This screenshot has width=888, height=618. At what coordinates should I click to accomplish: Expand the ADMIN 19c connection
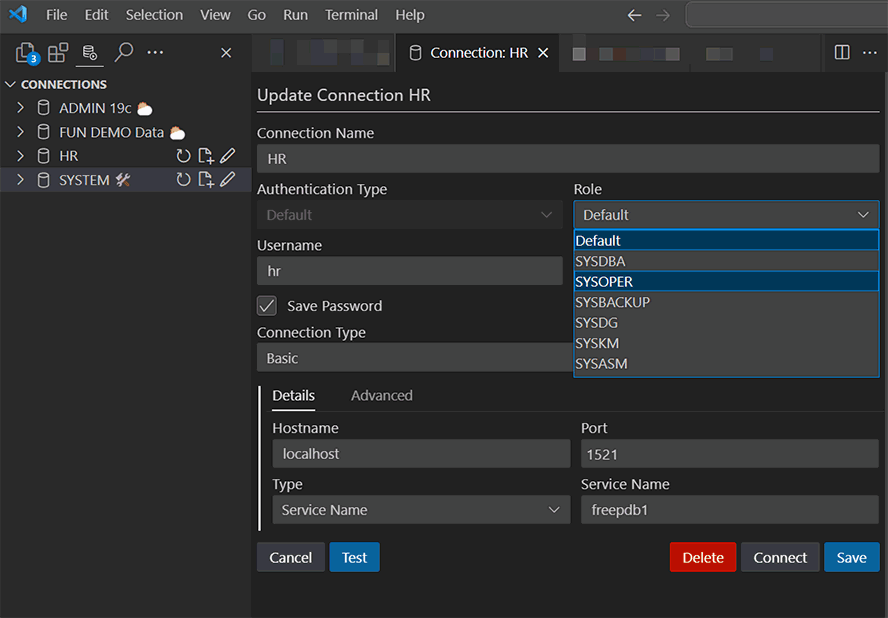pyautogui.click(x=20, y=108)
